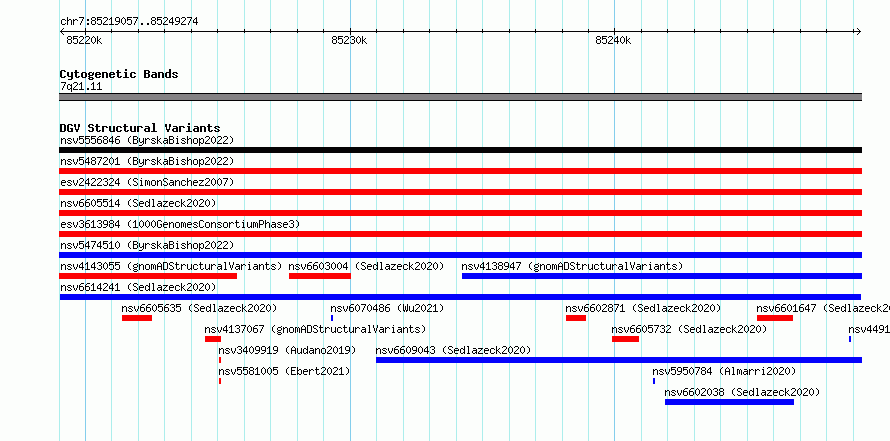The width and height of the screenshot is (890, 441).
Task: Click the Cytogenetic Bands track title
Action: pos(119,74)
